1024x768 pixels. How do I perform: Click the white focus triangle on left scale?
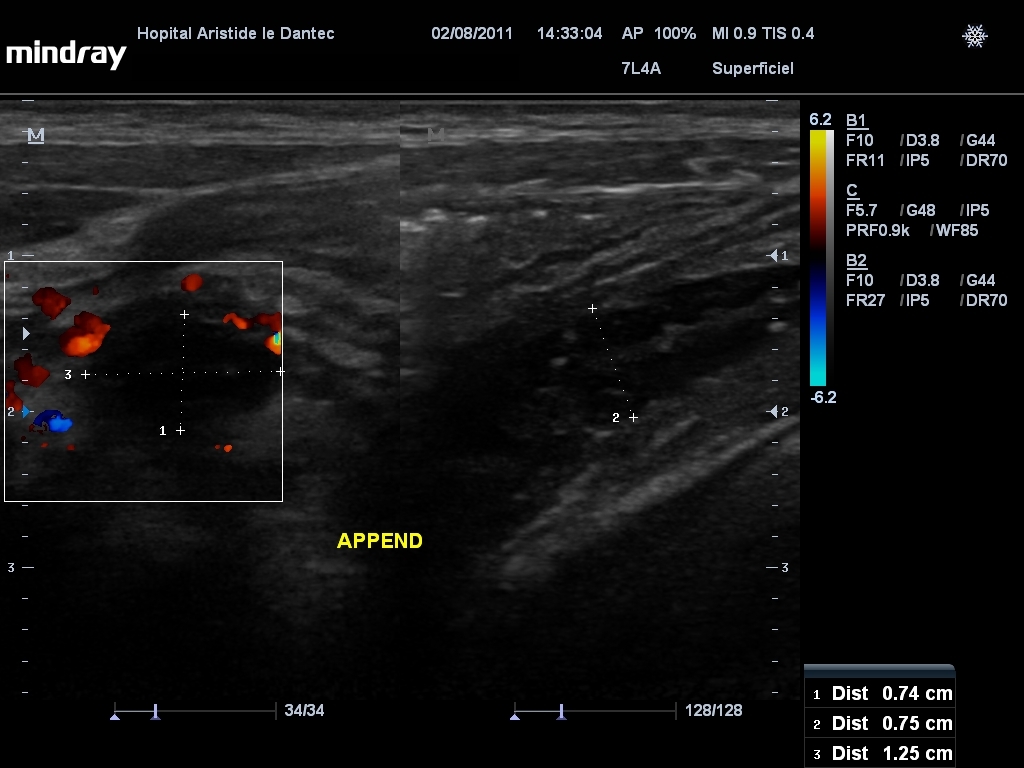26,334
